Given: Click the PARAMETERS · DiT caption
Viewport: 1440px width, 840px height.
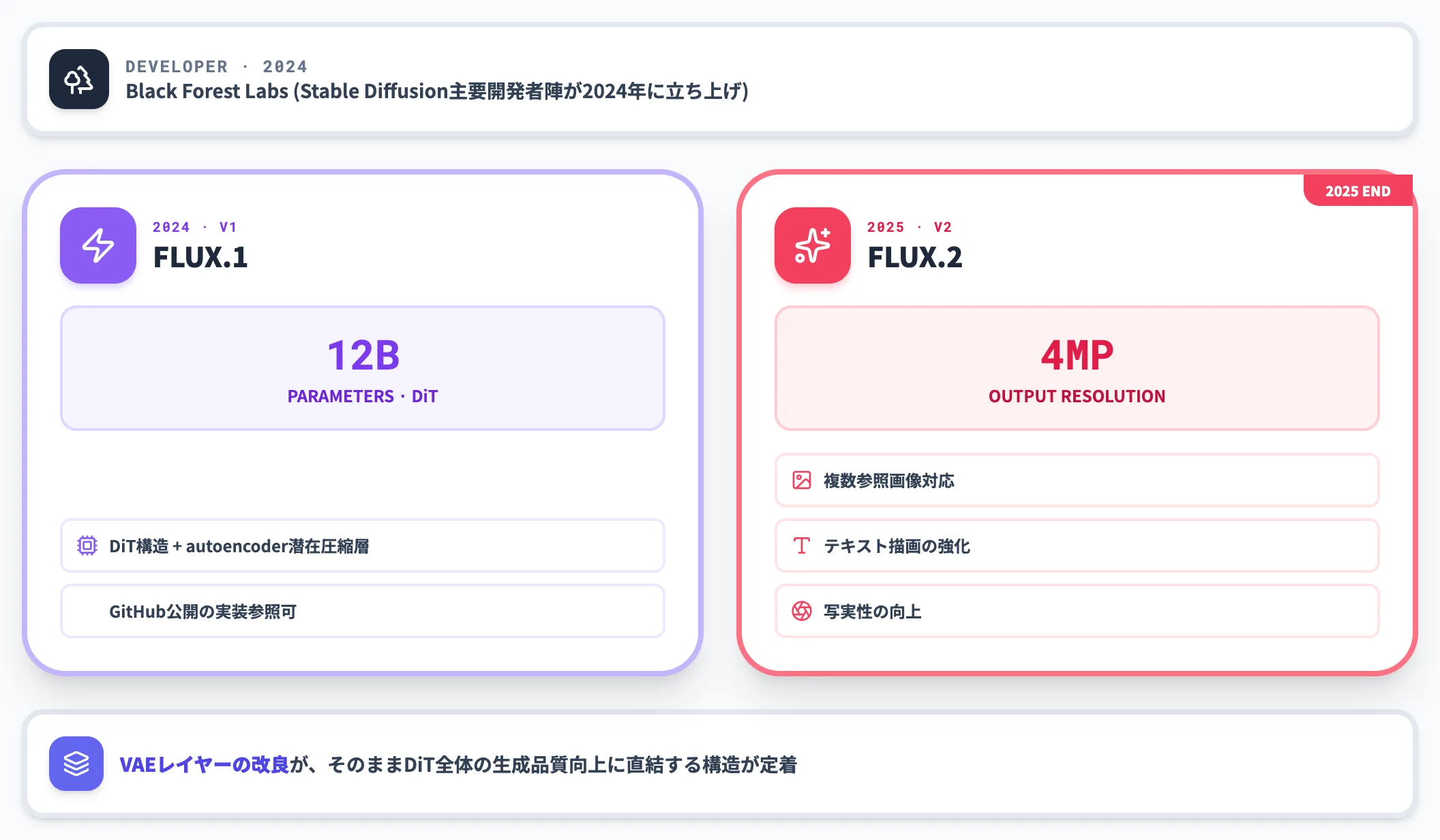Looking at the screenshot, I should click(363, 396).
